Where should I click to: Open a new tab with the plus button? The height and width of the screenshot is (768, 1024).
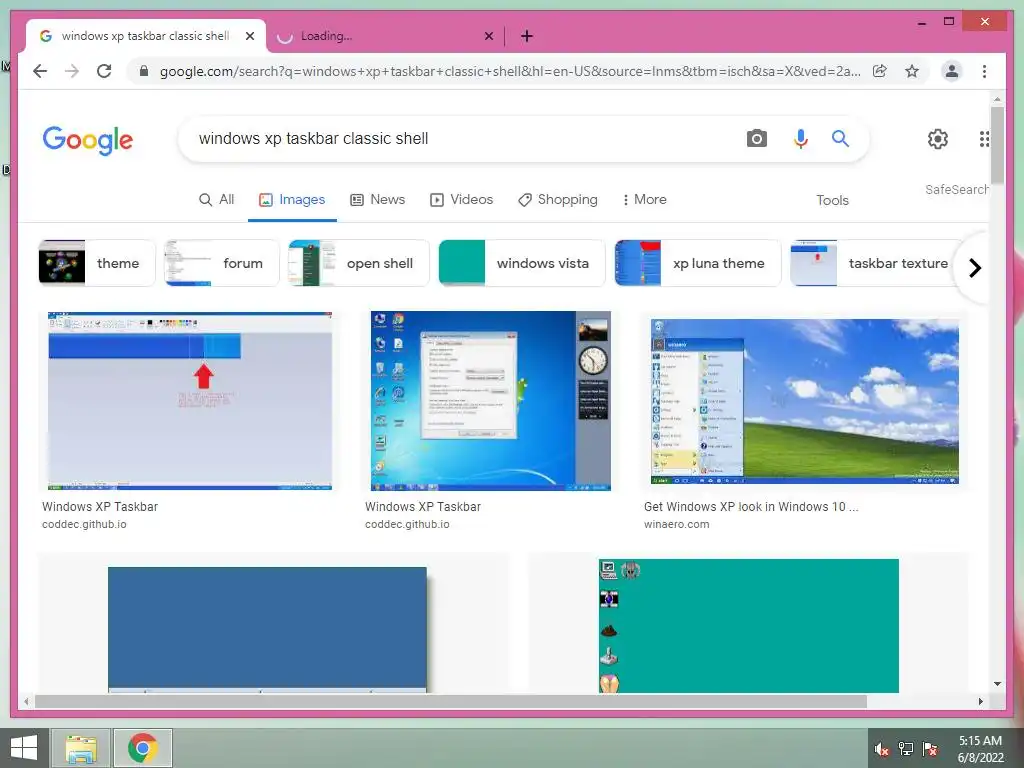click(527, 36)
